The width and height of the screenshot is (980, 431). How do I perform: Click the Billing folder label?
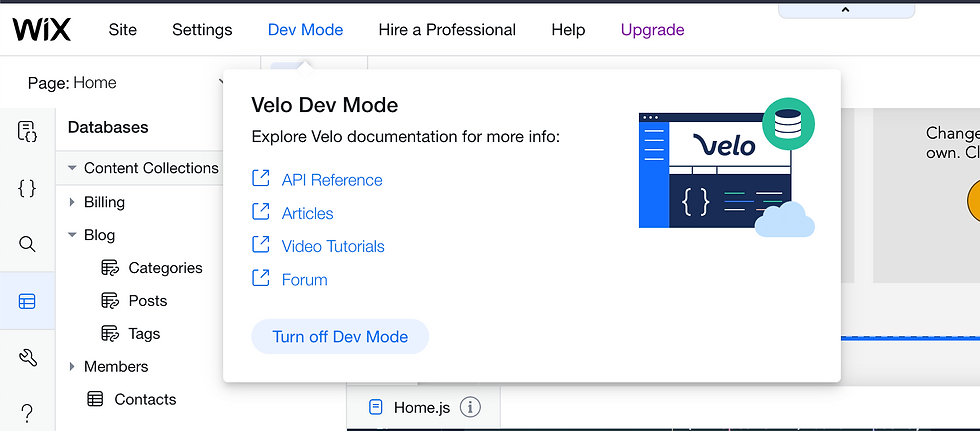[x=104, y=202]
